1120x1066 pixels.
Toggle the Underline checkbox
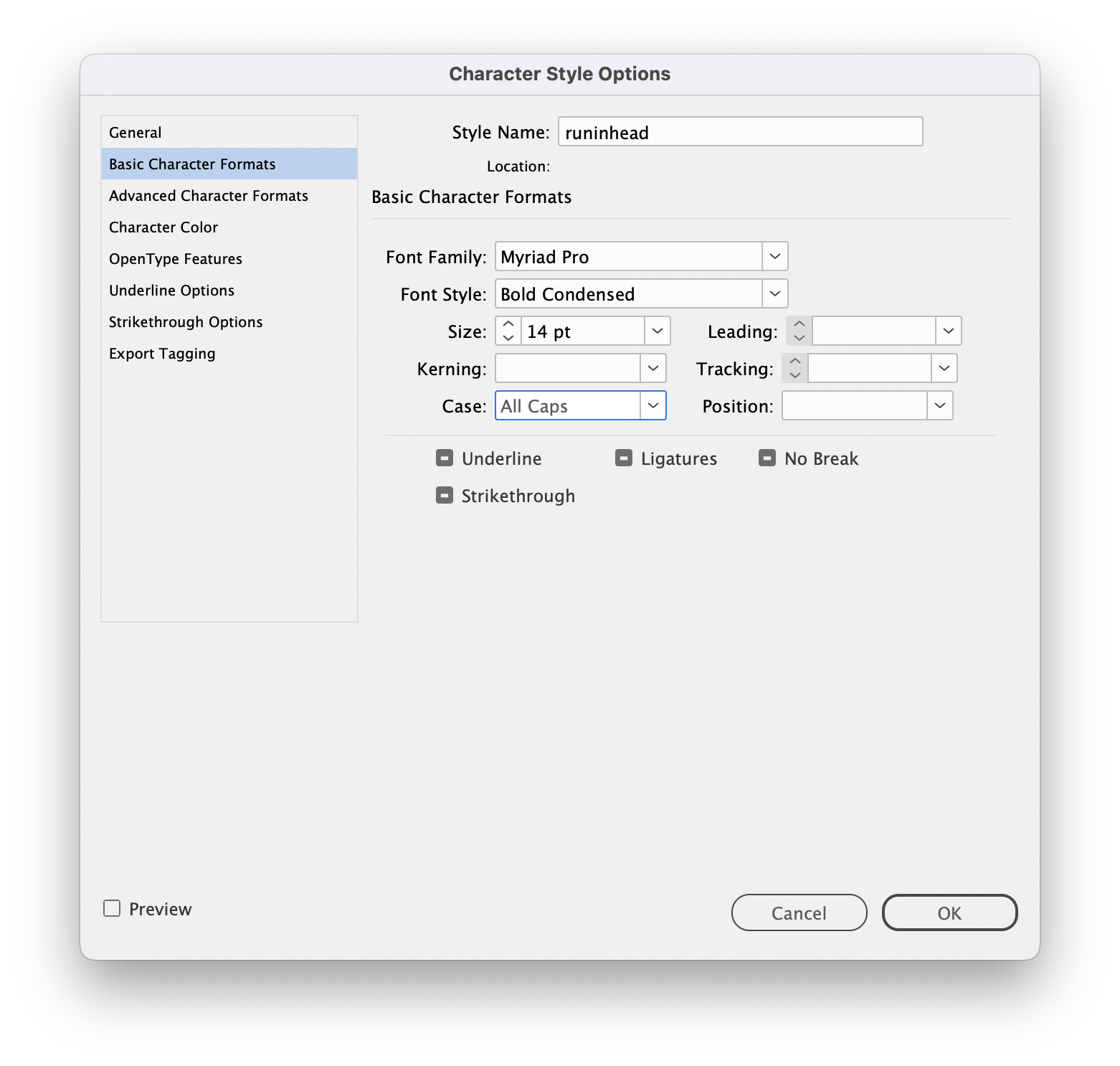pyautogui.click(x=445, y=457)
